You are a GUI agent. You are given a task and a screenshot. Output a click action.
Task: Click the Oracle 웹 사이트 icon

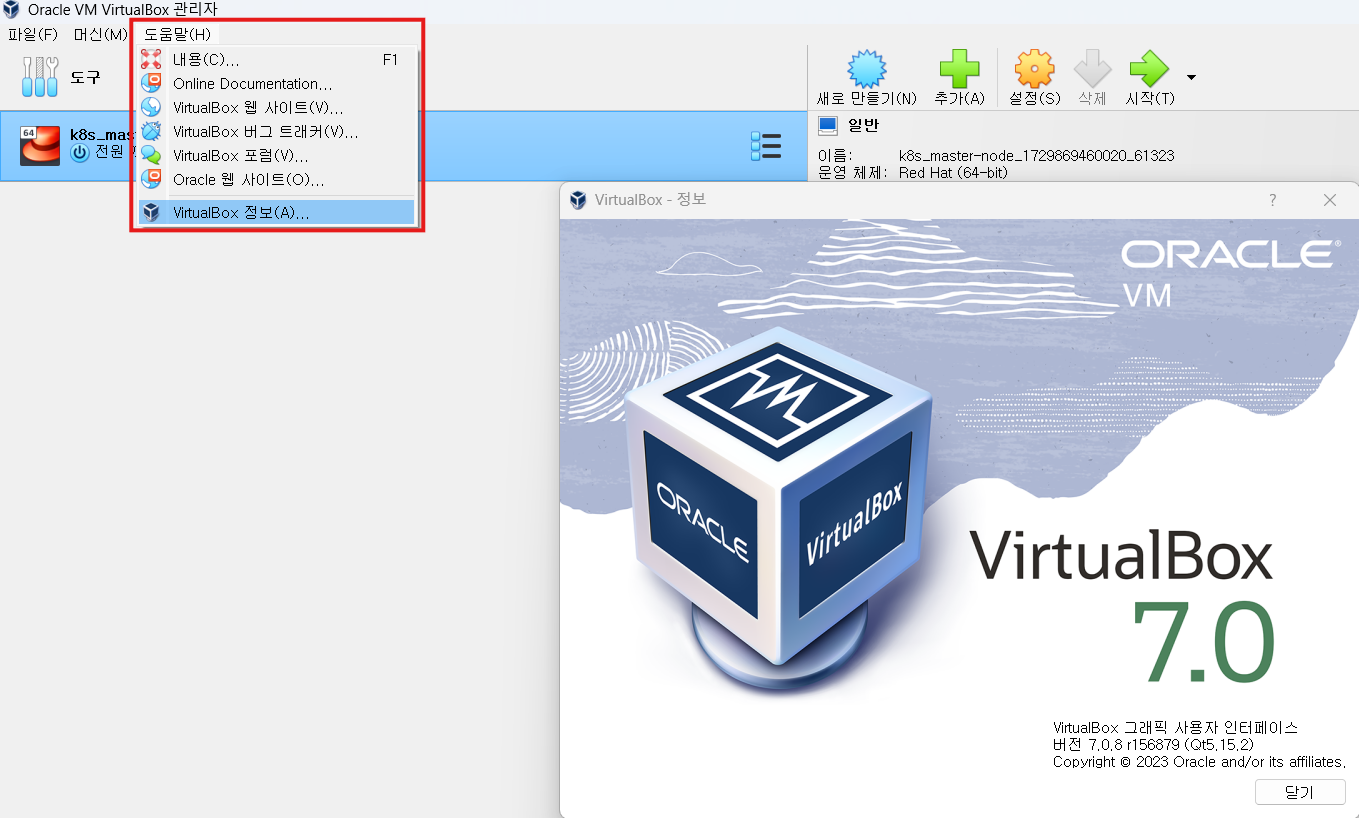[151, 180]
